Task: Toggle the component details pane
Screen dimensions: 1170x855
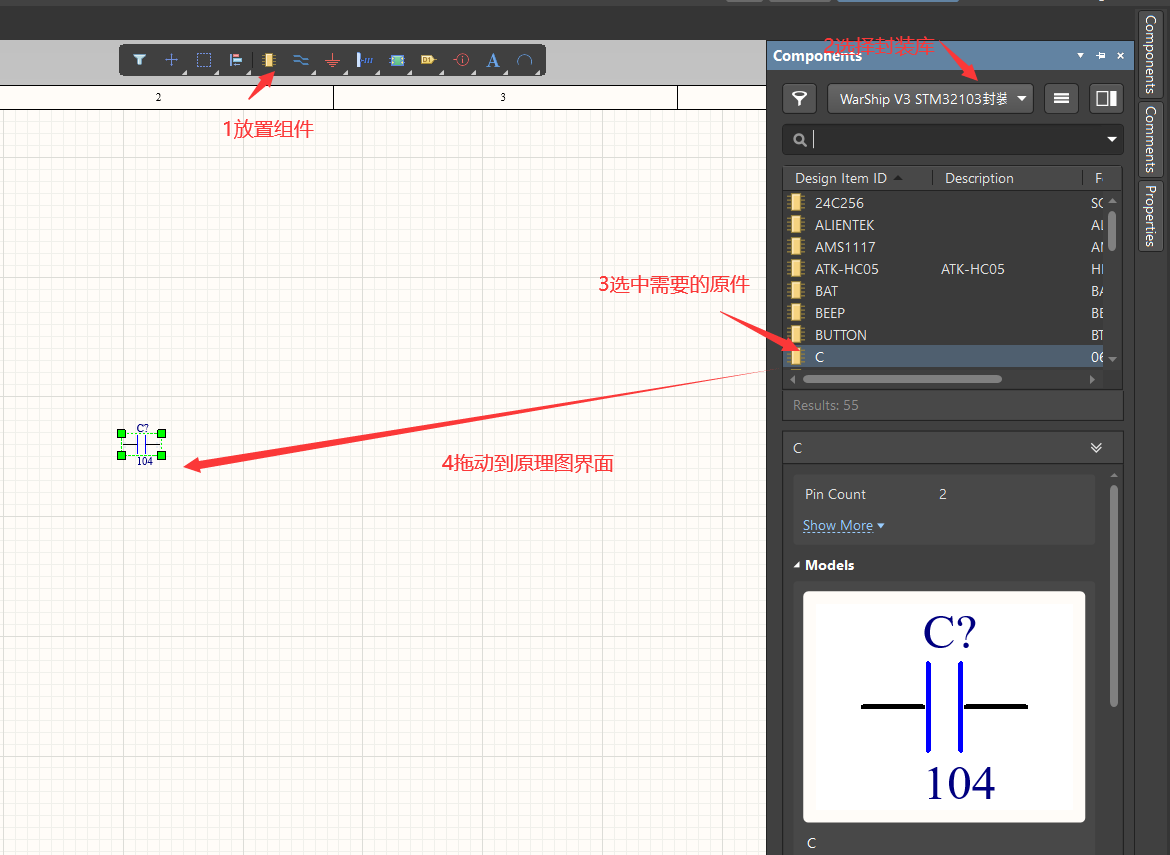Action: click(1107, 98)
